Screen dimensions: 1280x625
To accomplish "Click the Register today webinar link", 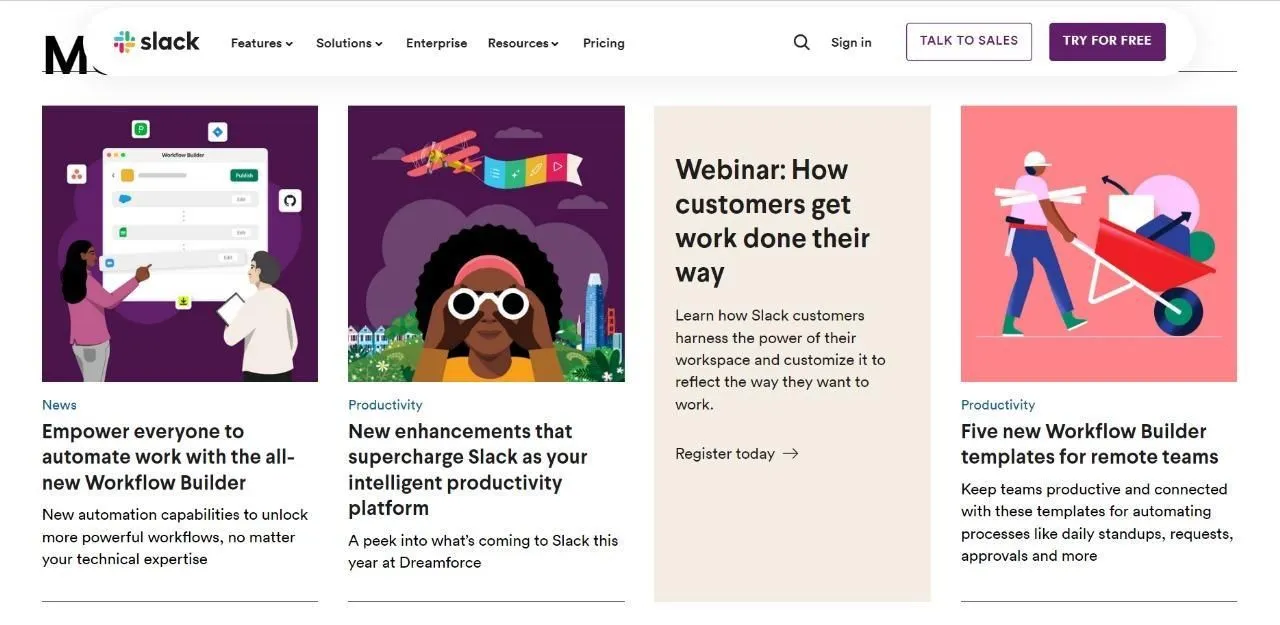I will (724, 453).
